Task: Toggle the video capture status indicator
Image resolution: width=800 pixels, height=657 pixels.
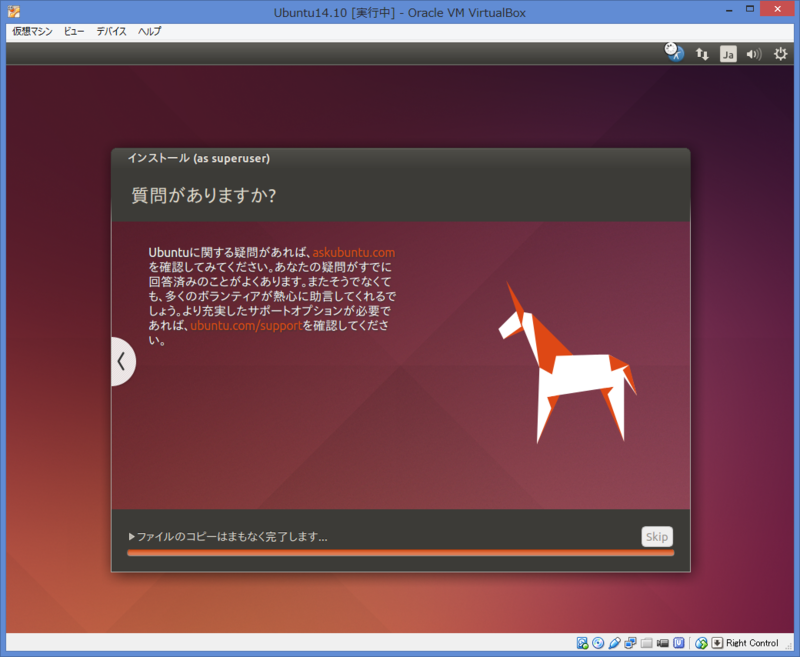Action: pos(661,642)
